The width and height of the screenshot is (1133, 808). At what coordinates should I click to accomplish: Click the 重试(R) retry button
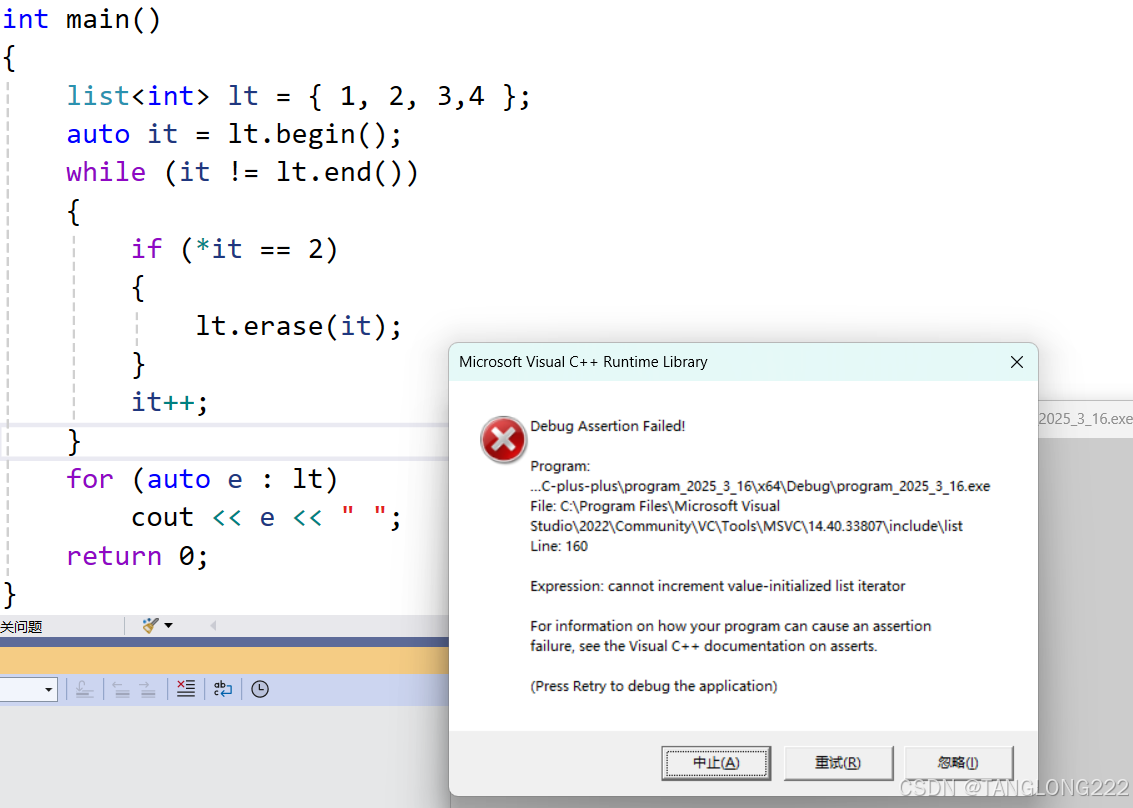click(x=838, y=763)
